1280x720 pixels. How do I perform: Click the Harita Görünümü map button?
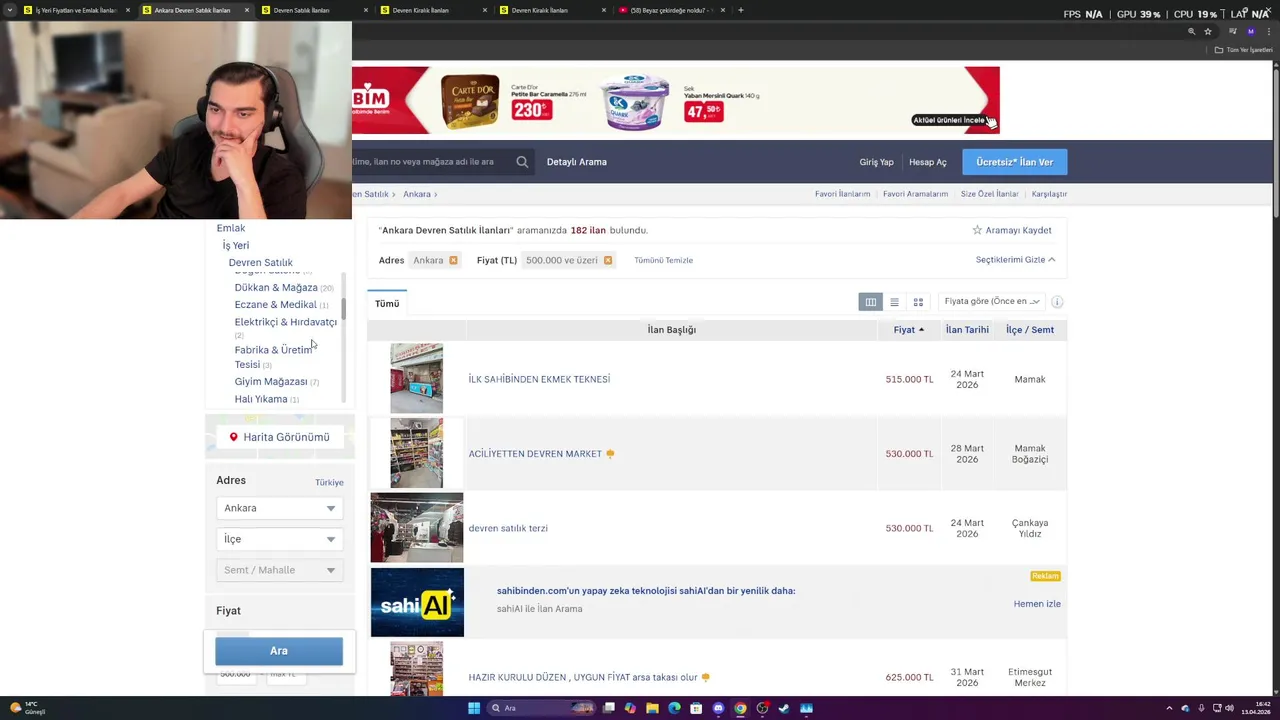pyautogui.click(x=279, y=437)
